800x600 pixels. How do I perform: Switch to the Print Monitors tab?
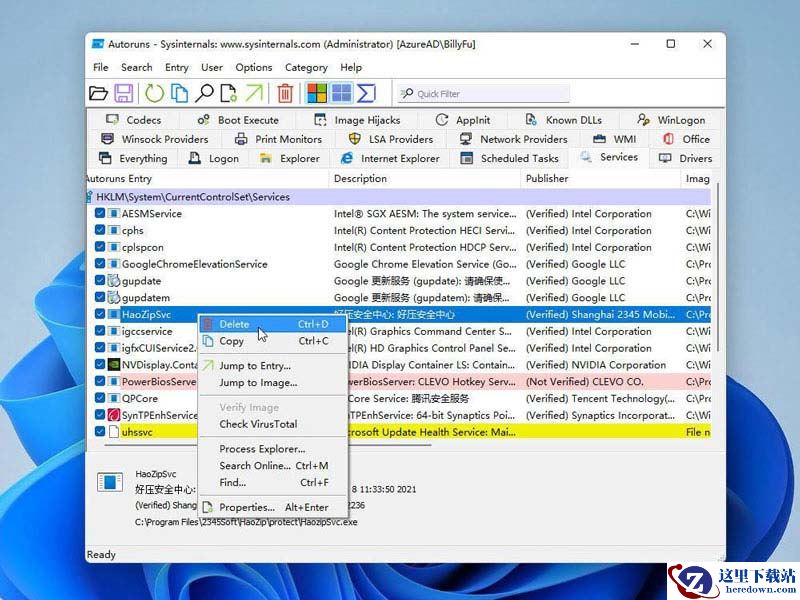[x=278, y=139]
